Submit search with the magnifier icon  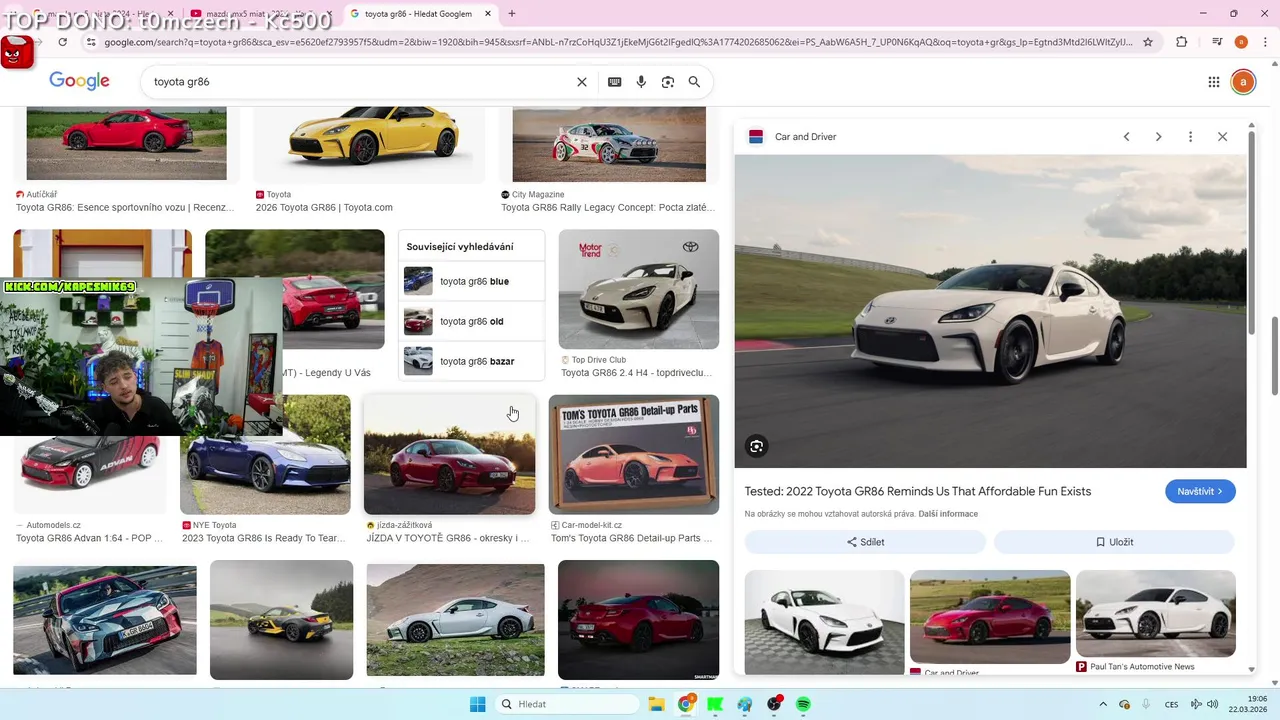point(694,82)
